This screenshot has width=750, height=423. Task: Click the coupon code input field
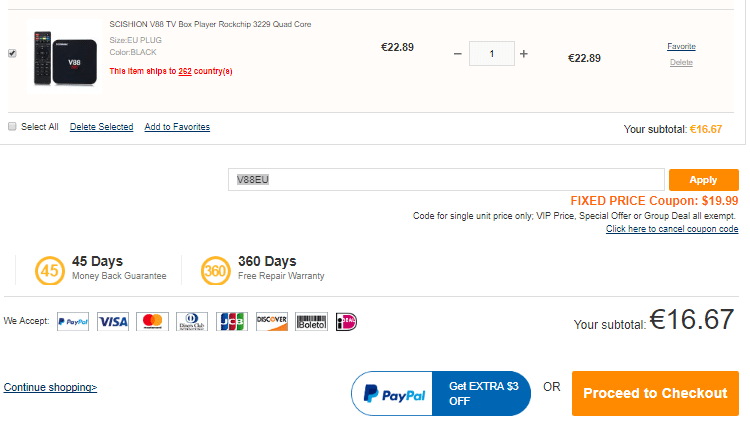[446, 180]
